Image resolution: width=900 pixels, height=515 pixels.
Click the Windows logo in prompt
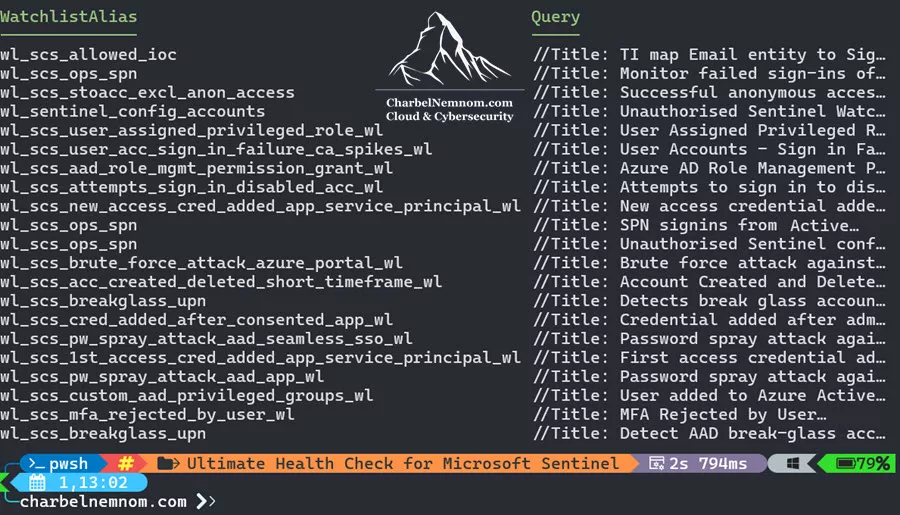pos(793,464)
